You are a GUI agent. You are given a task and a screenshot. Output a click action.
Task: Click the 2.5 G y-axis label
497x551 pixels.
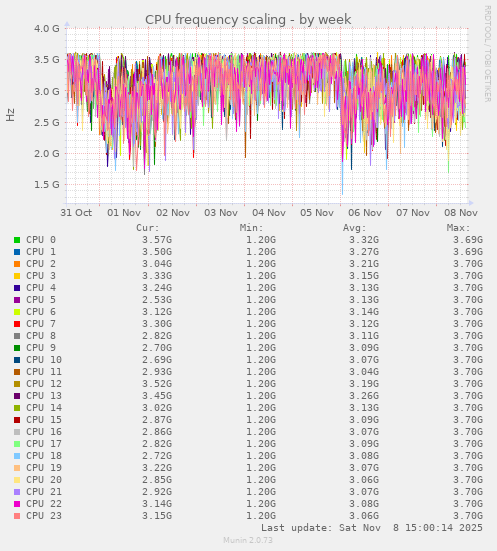(47, 123)
